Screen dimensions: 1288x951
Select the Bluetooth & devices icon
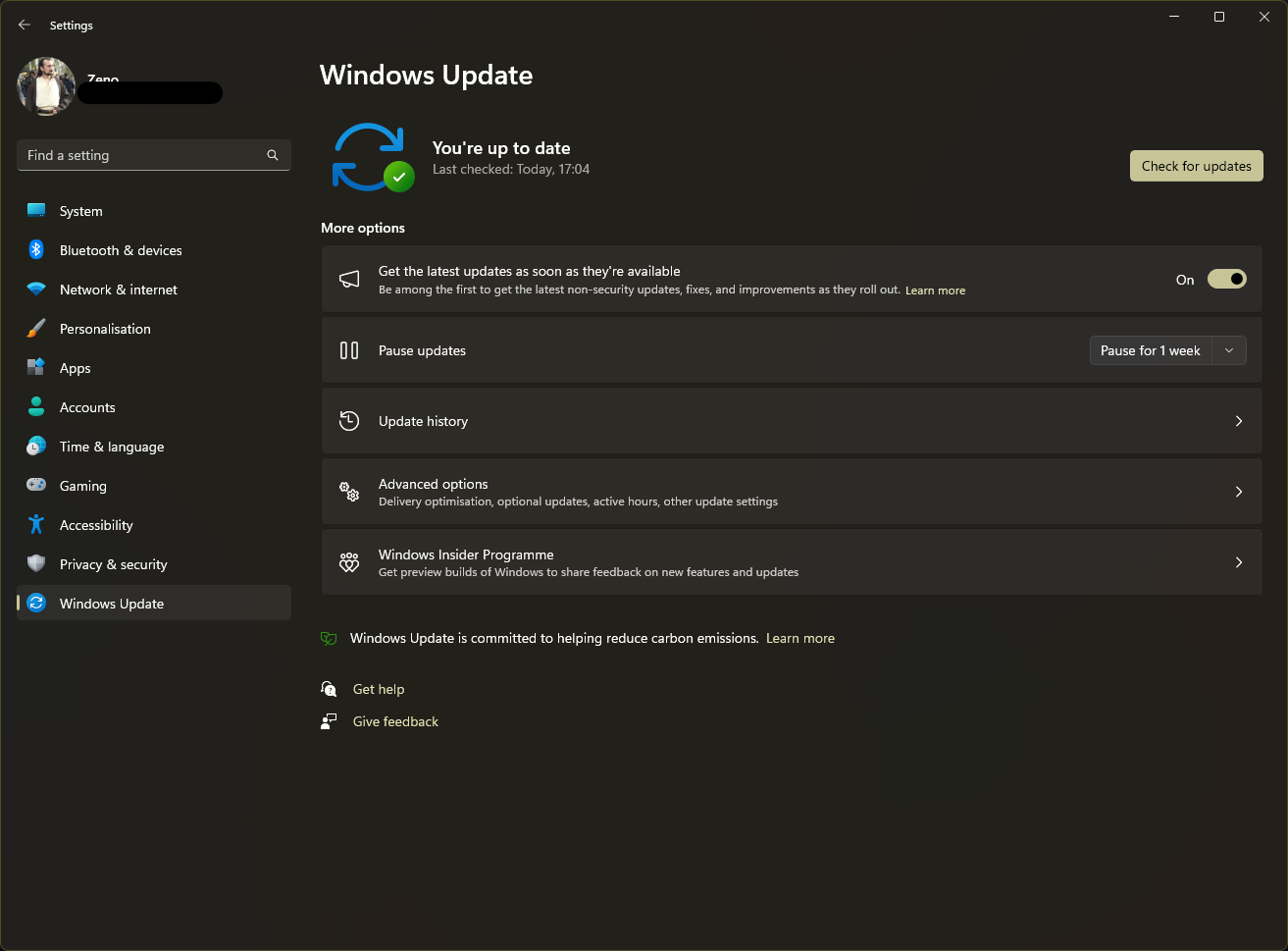35,249
